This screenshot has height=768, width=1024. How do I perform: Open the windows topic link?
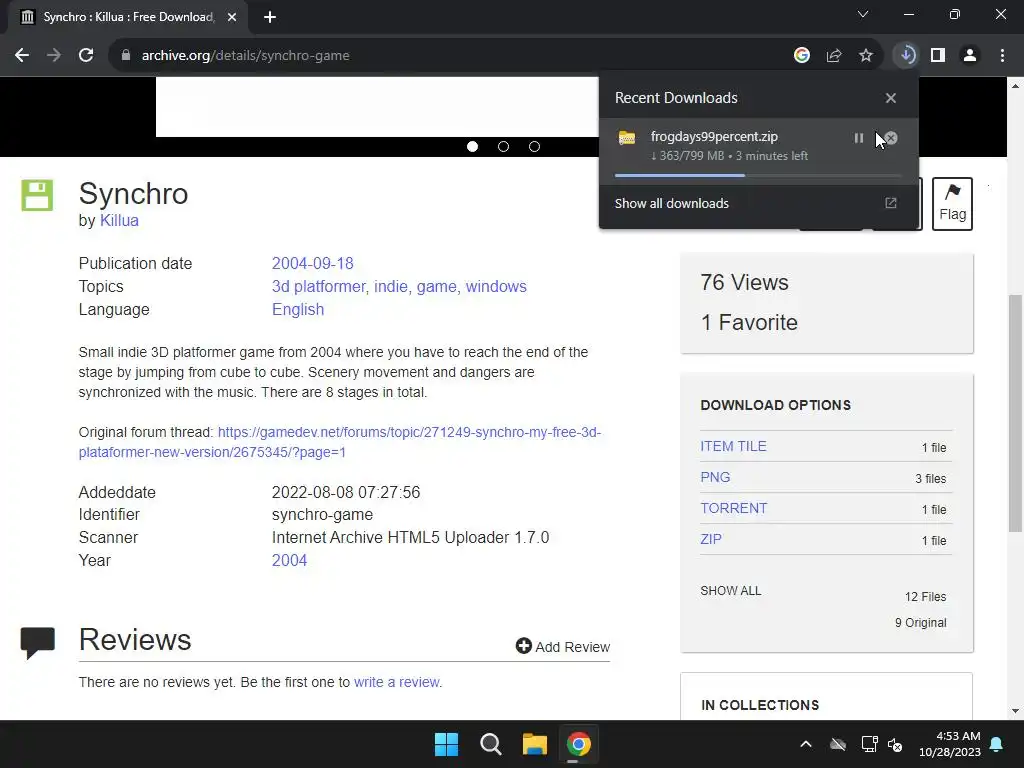coord(496,286)
